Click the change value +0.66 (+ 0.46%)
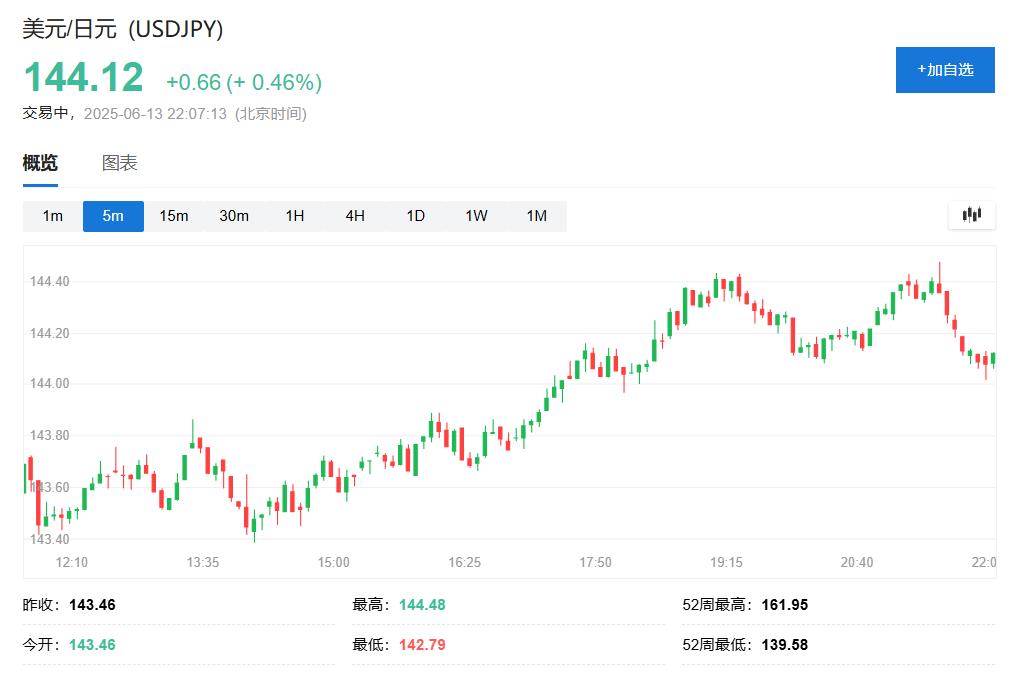 pos(244,82)
